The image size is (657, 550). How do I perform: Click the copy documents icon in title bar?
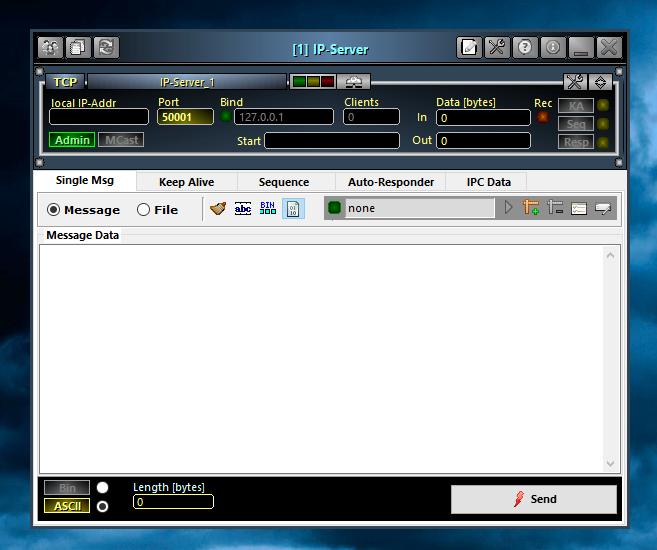pos(78,47)
